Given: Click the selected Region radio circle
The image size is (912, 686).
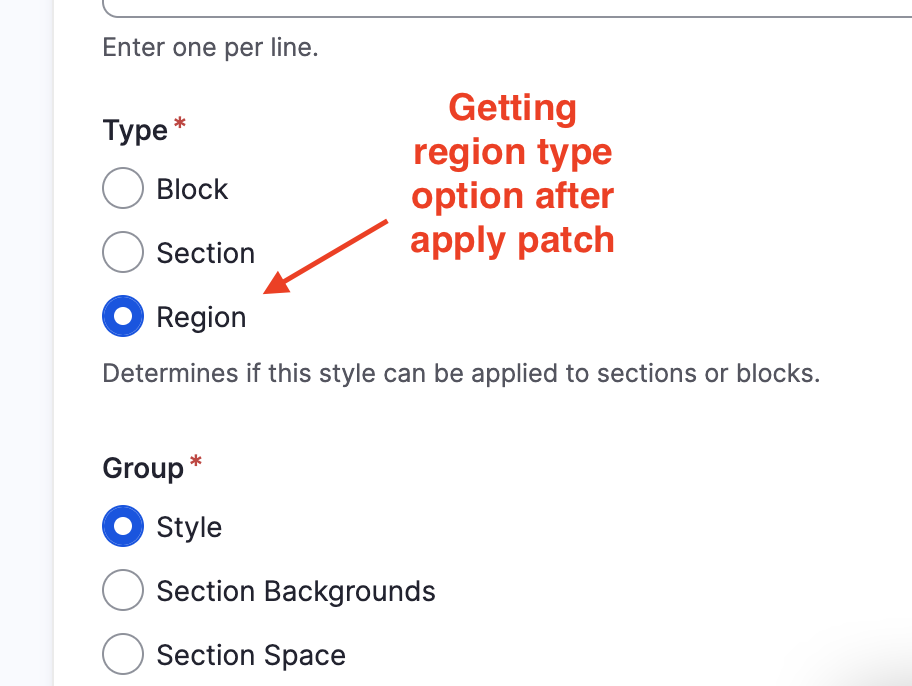Looking at the screenshot, I should [123, 317].
